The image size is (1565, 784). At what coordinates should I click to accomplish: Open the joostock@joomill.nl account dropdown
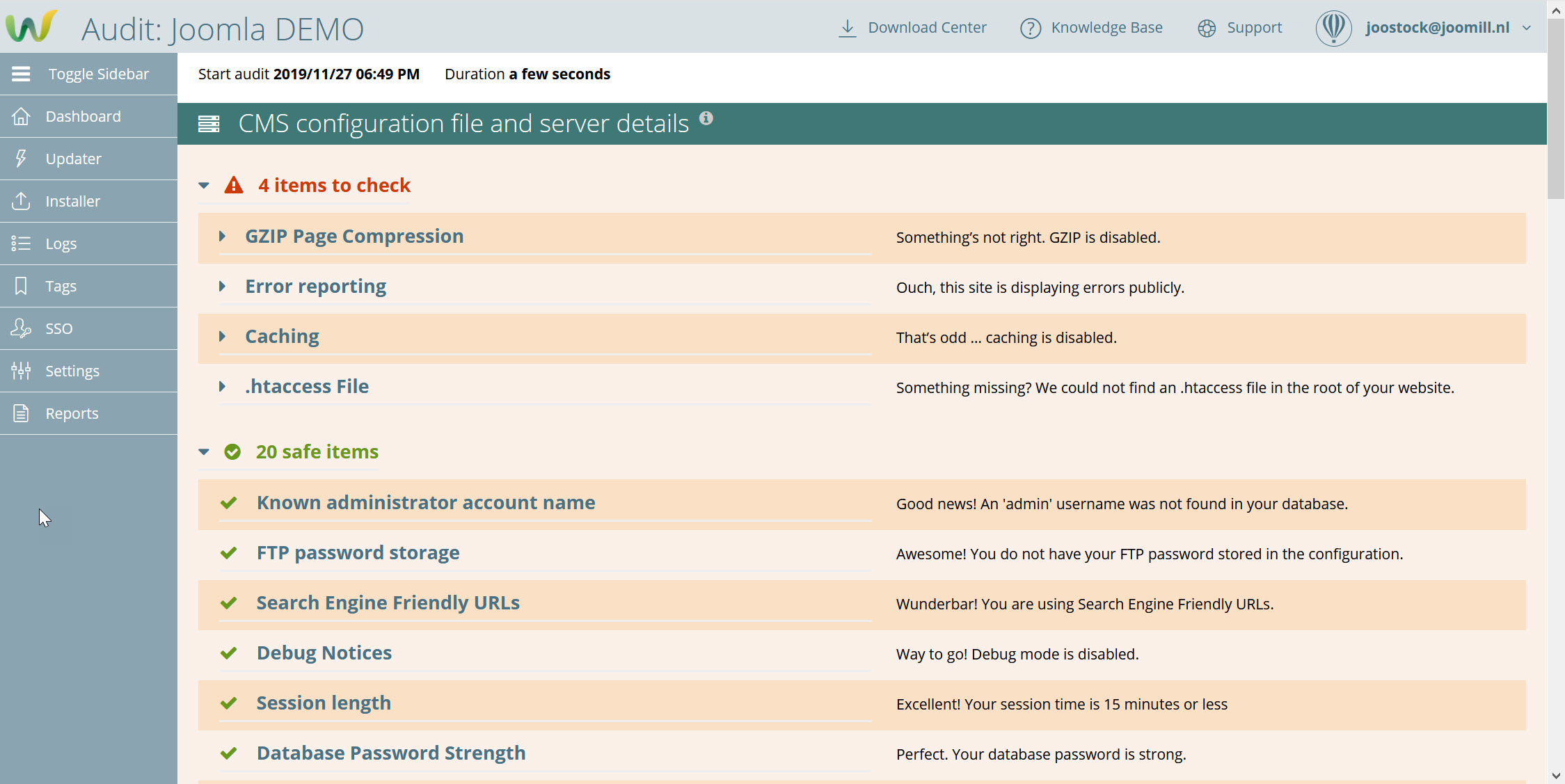tap(1526, 29)
